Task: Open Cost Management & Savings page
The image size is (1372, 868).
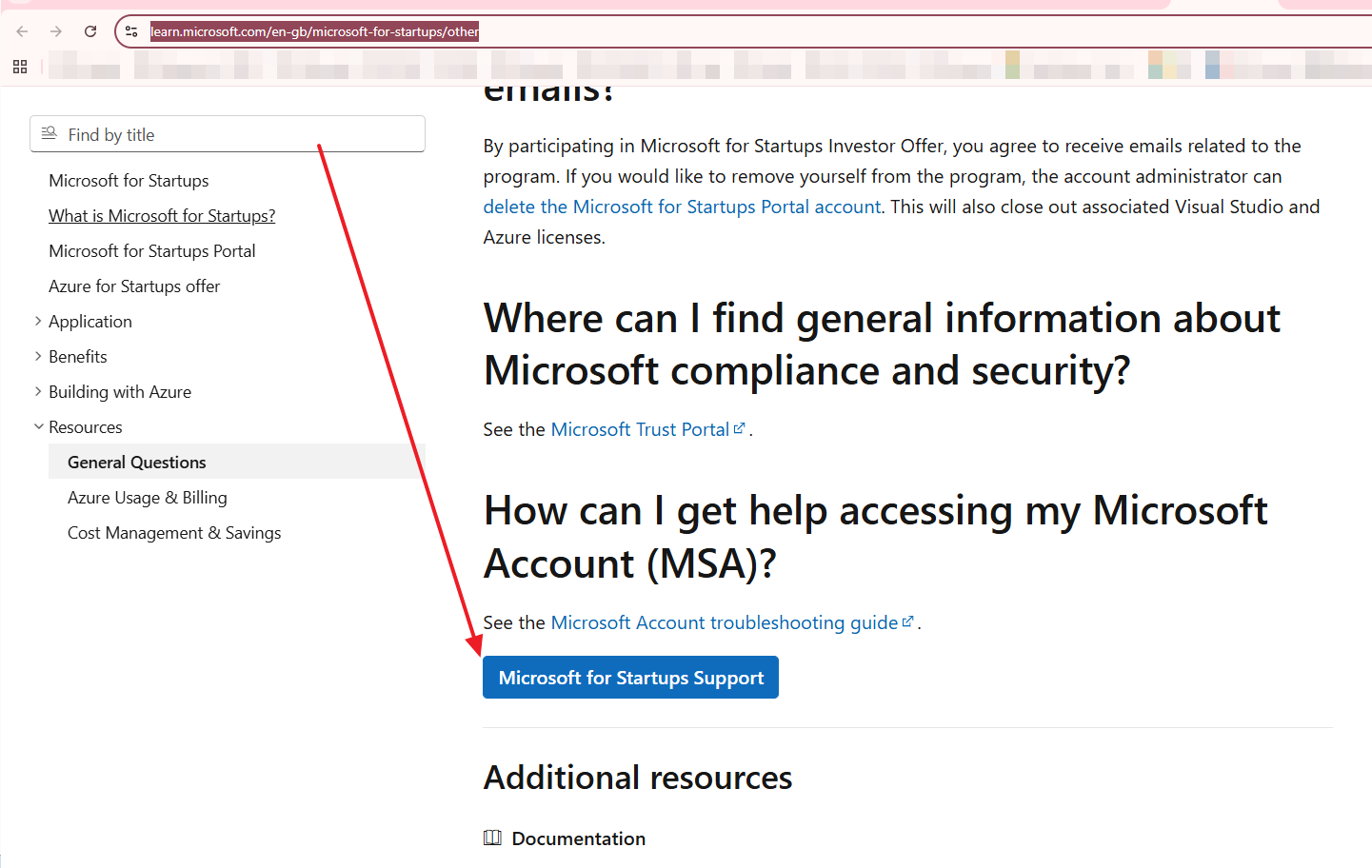Action: tap(174, 533)
